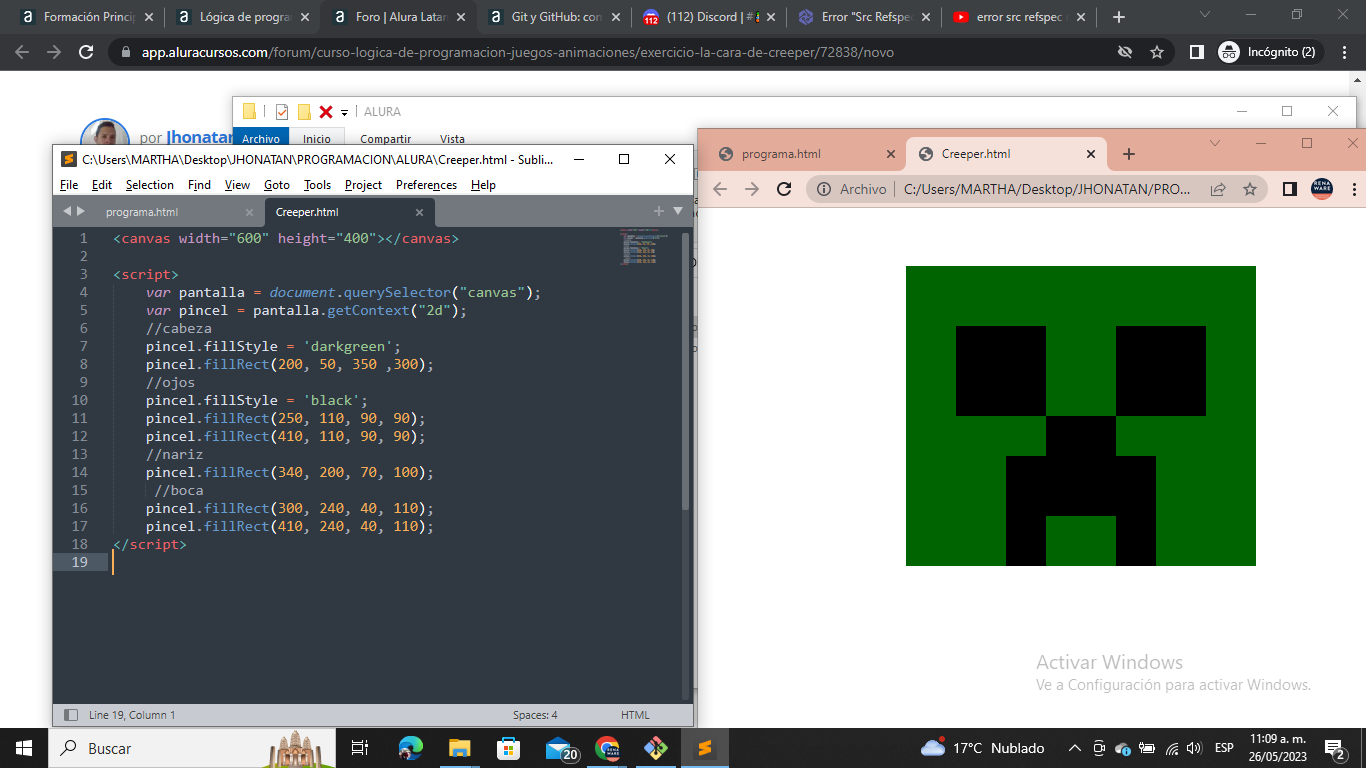Viewport: 1366px width, 768px height.
Task: Open the Tools menu in Sublime Text
Action: coord(317,185)
